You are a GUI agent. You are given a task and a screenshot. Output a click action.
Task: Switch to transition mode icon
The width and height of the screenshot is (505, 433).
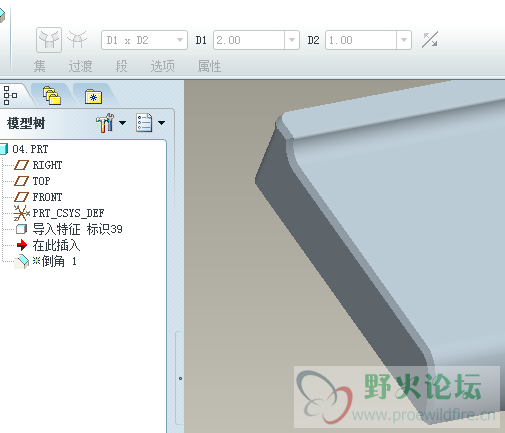pos(77,40)
